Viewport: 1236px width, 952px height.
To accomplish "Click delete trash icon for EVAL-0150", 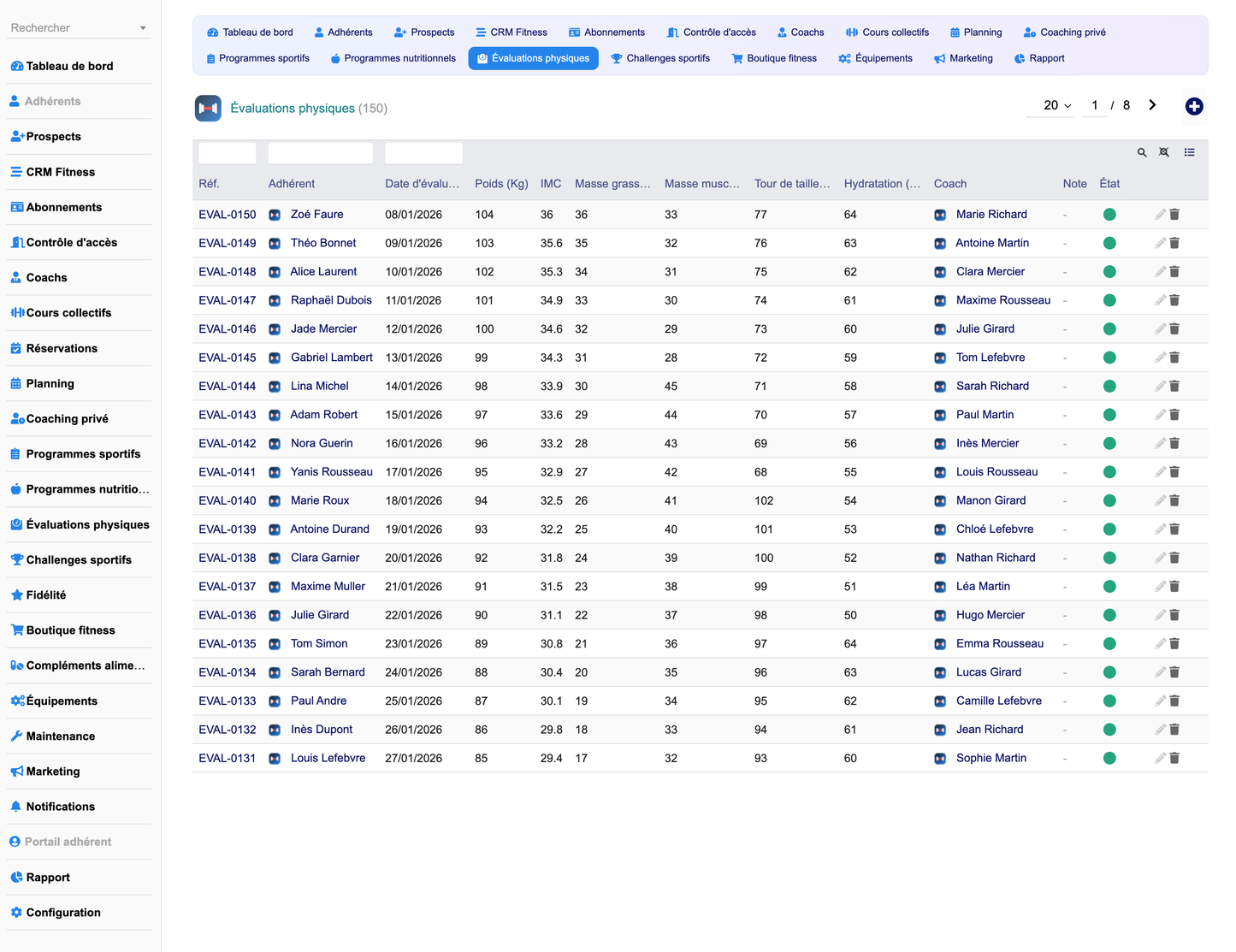I will [1174, 215].
